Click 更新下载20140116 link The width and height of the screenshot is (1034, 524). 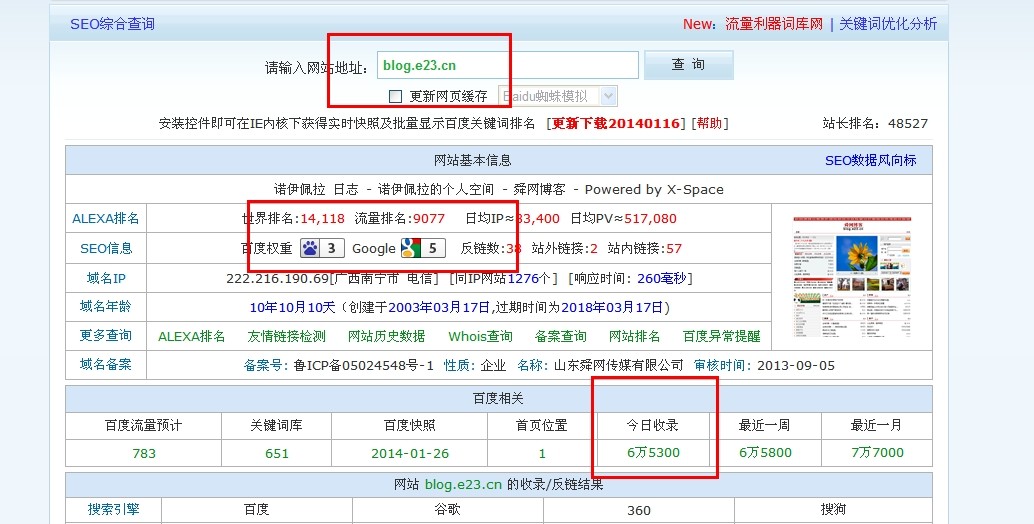point(616,123)
